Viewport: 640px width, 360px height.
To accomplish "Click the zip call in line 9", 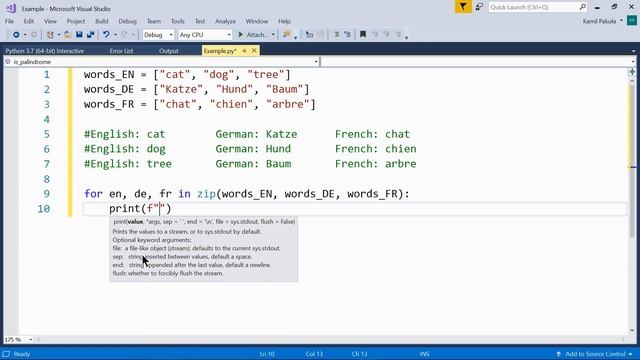I will click(x=207, y=194).
